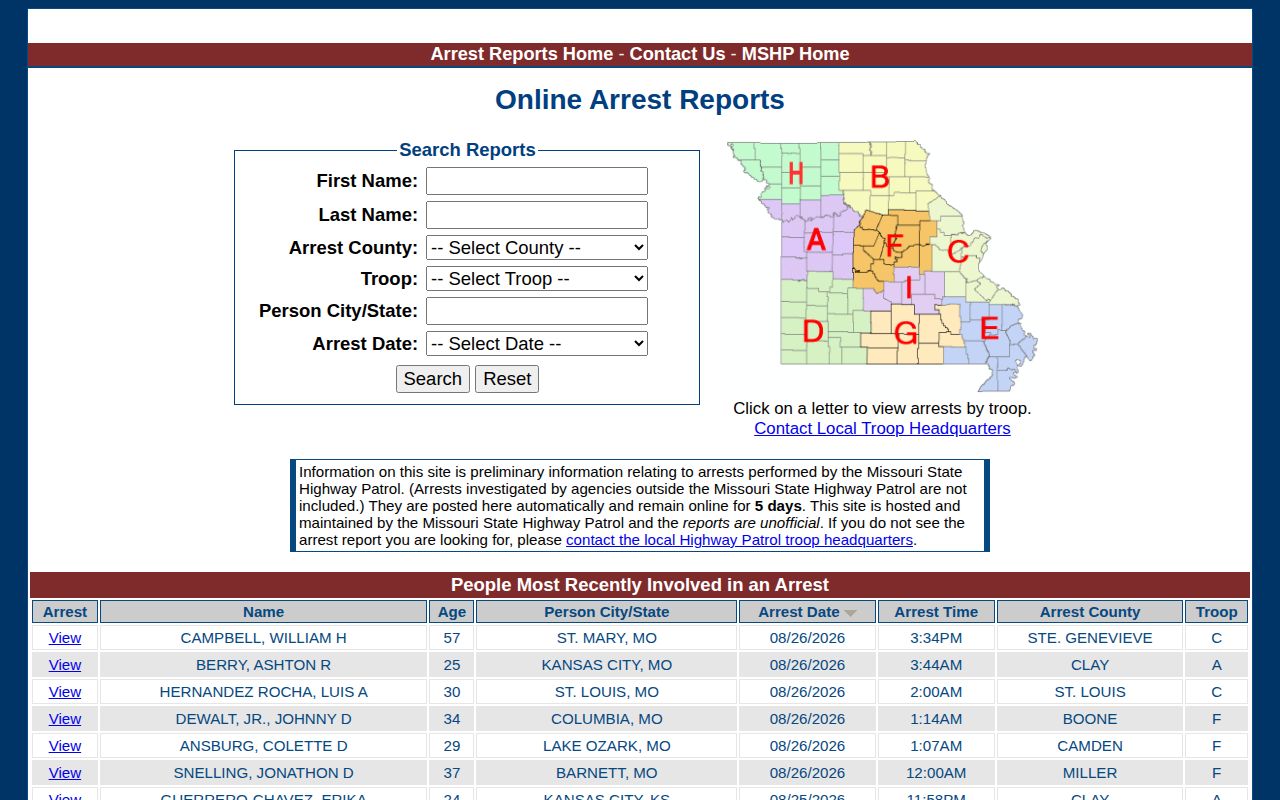The image size is (1280, 800).
Task: Expand the Arrest Date dropdown
Action: [x=537, y=344]
